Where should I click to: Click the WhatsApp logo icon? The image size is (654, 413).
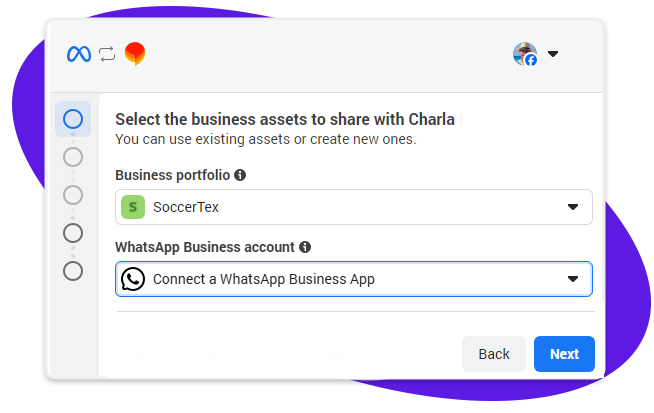[132, 279]
